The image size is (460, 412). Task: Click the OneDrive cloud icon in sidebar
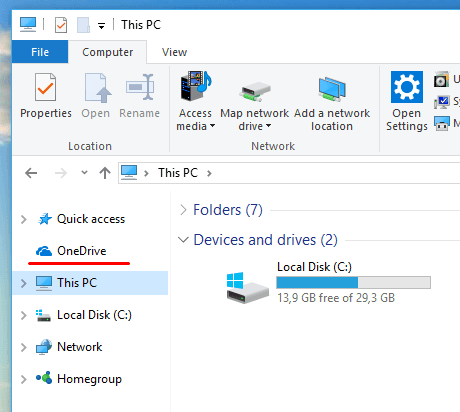[44, 251]
